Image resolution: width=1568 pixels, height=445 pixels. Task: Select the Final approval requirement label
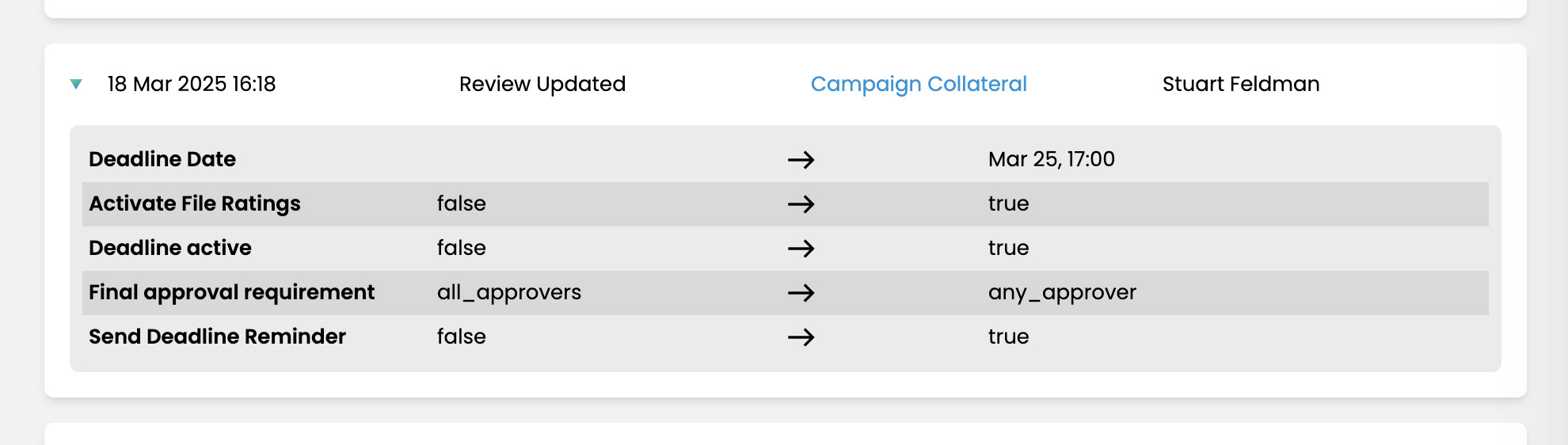[231, 292]
